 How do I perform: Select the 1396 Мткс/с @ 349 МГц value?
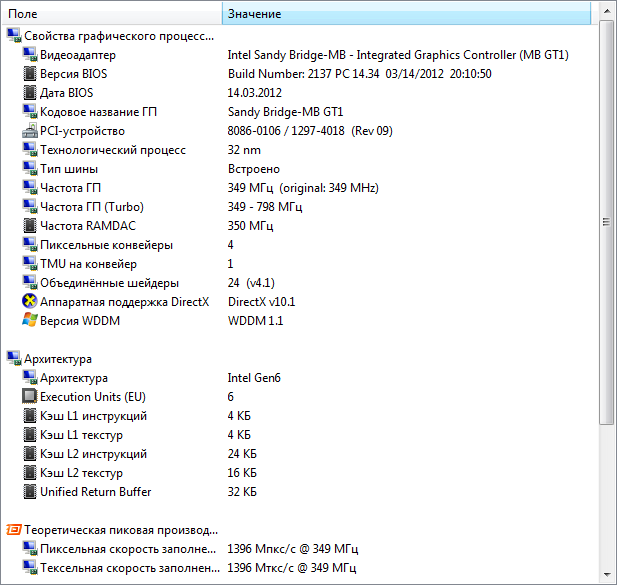click(x=292, y=567)
